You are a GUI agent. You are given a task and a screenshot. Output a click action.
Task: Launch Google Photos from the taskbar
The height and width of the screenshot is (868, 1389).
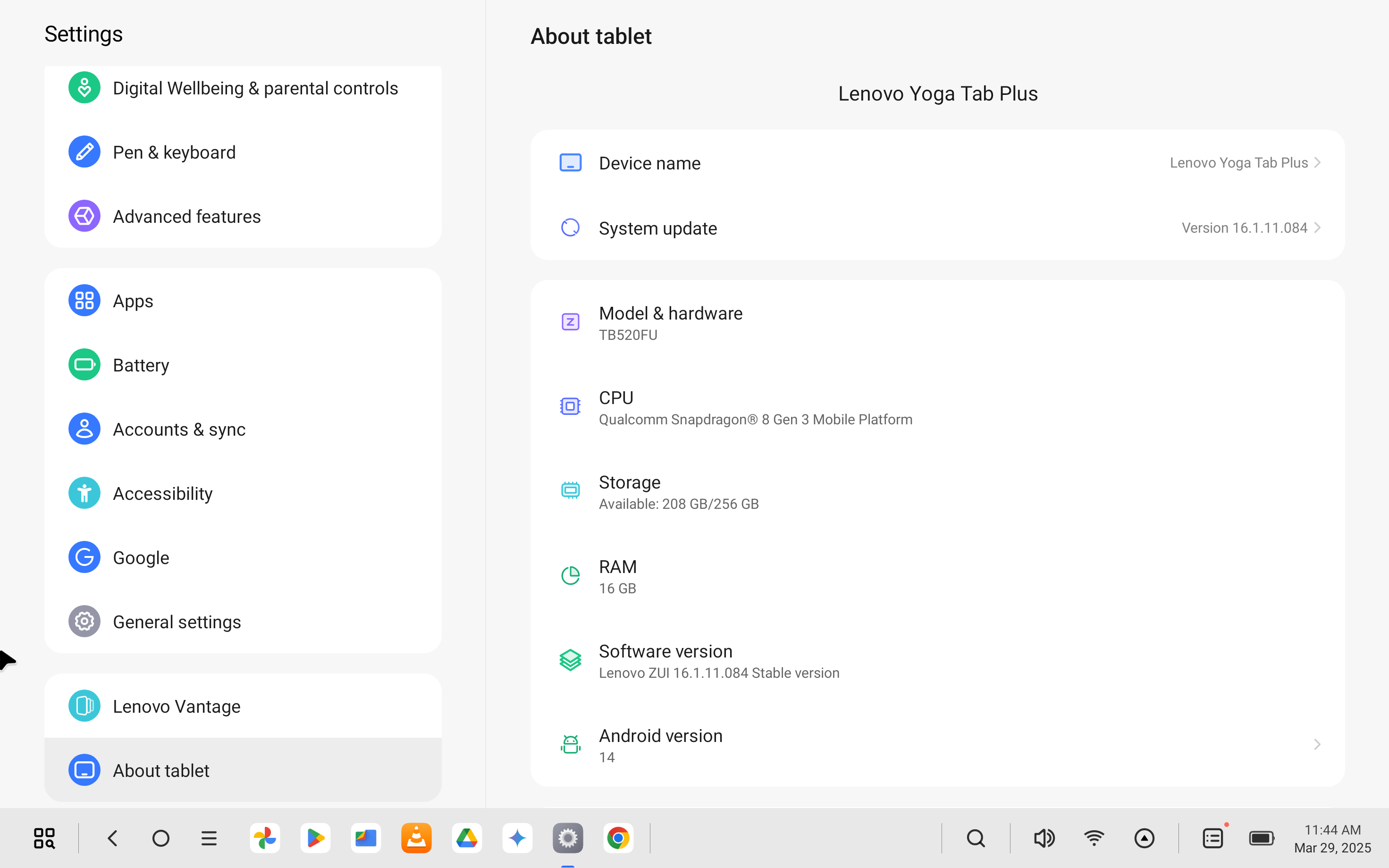(x=265, y=838)
